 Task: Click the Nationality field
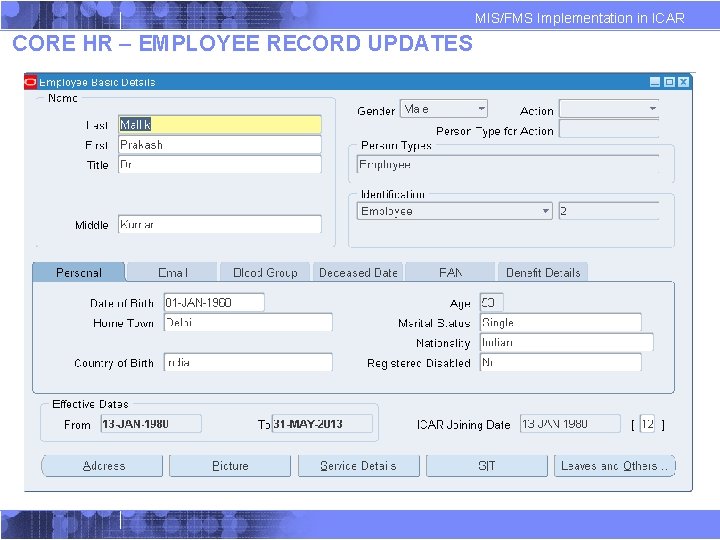pyautogui.click(x=567, y=343)
